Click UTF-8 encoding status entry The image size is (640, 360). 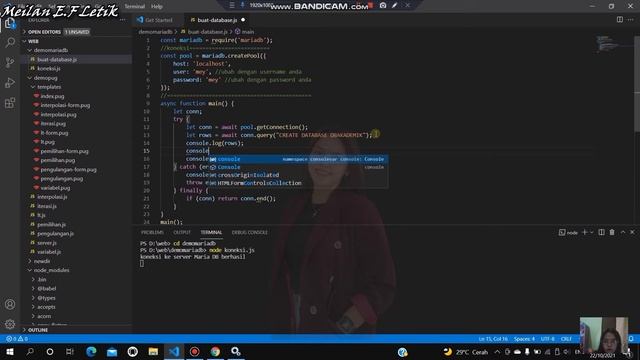click(x=548, y=339)
